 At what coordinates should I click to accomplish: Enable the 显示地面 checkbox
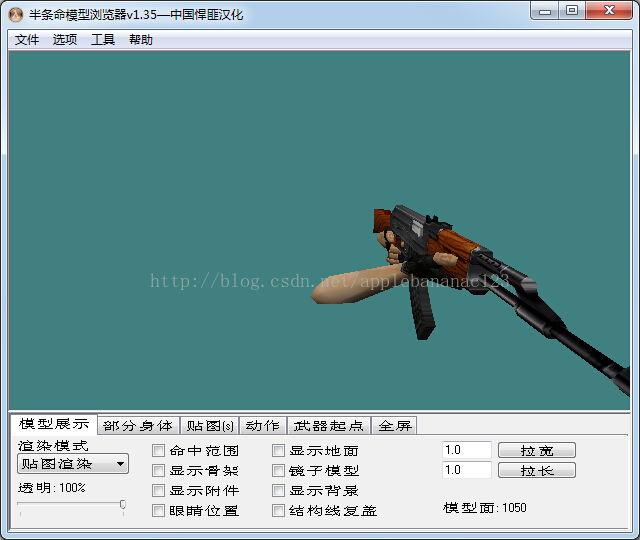tap(278, 451)
